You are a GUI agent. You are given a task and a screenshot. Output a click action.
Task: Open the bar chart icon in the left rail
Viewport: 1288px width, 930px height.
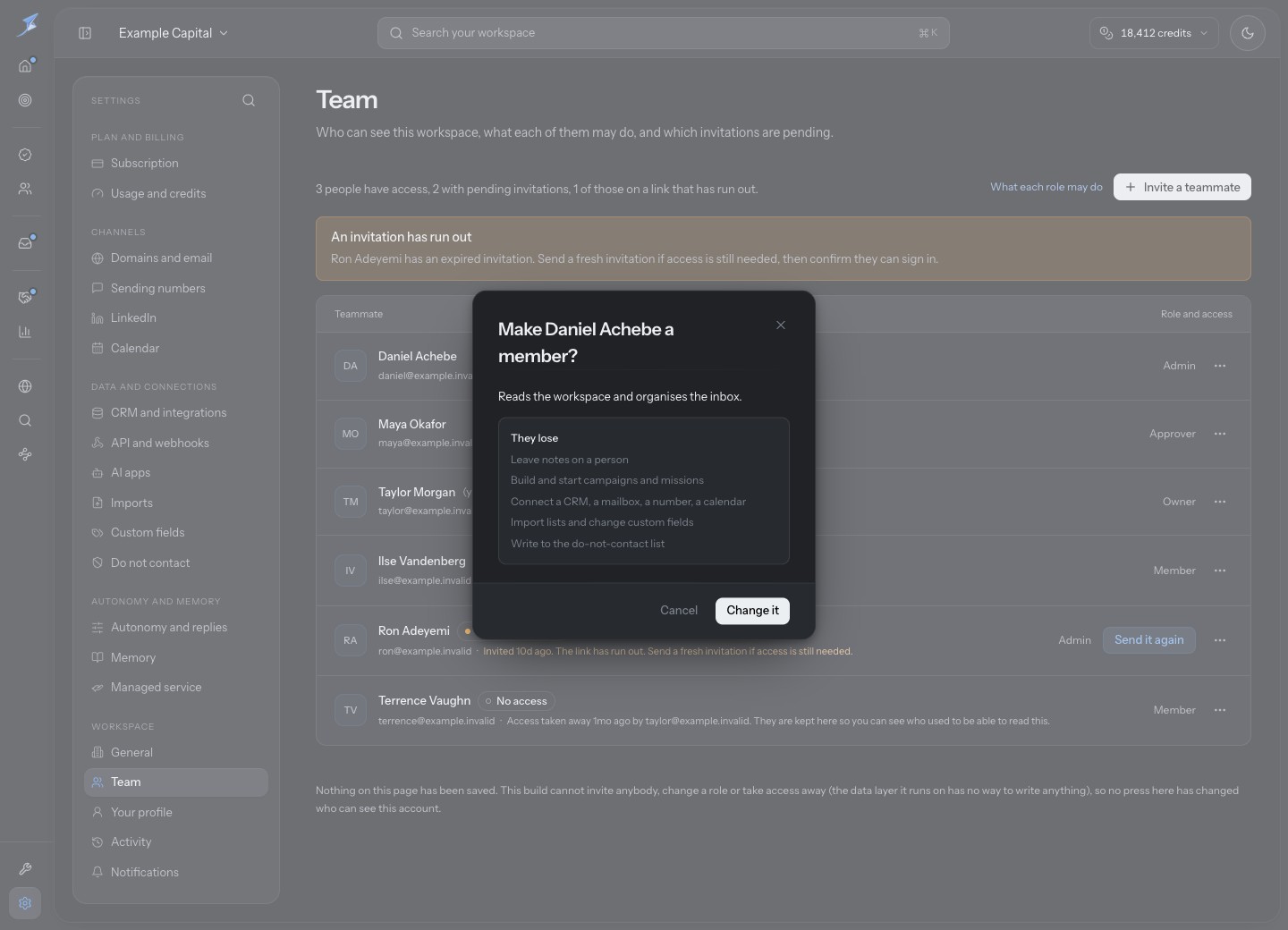tap(25, 332)
